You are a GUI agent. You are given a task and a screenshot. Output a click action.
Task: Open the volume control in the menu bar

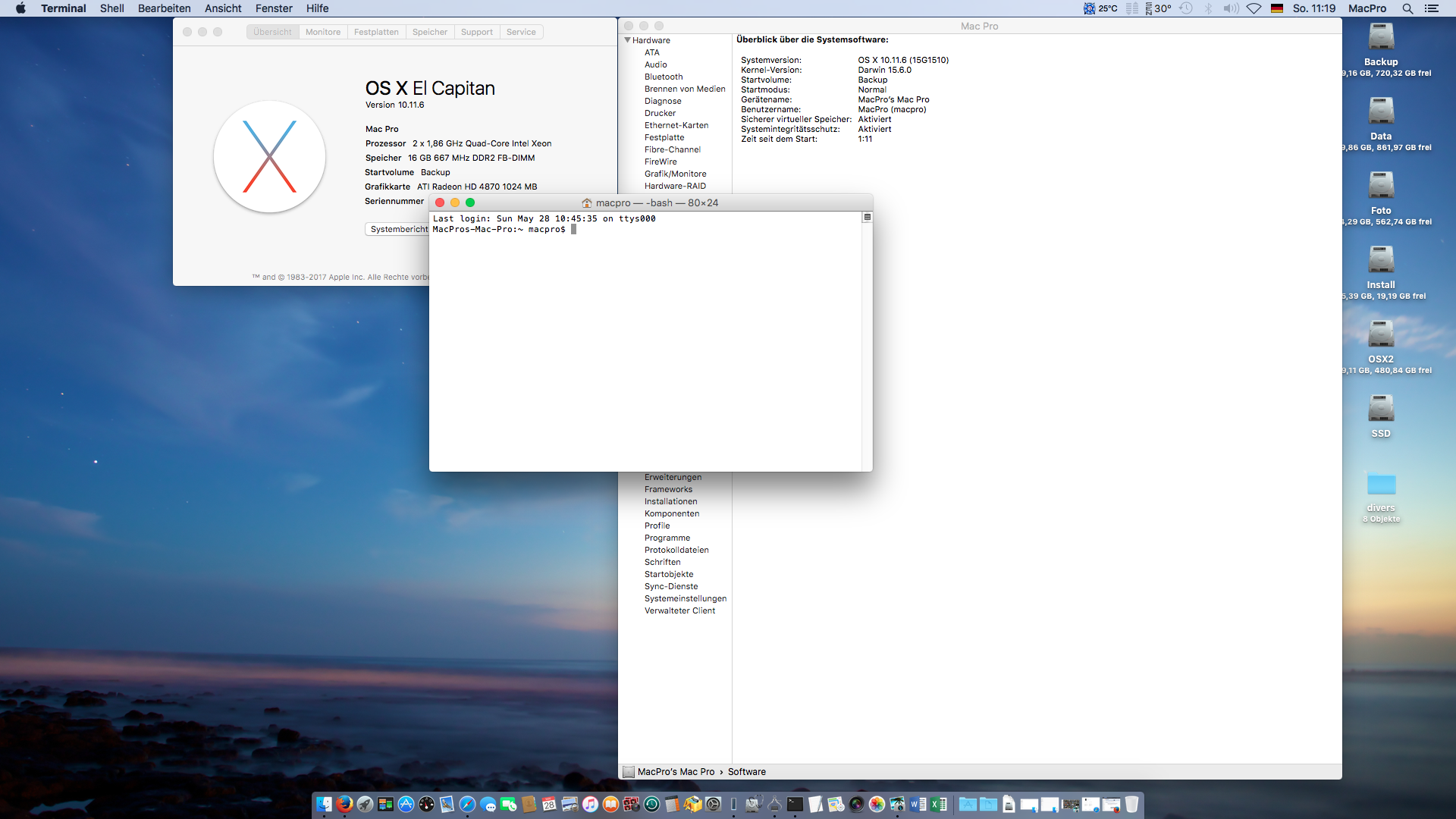1231,8
